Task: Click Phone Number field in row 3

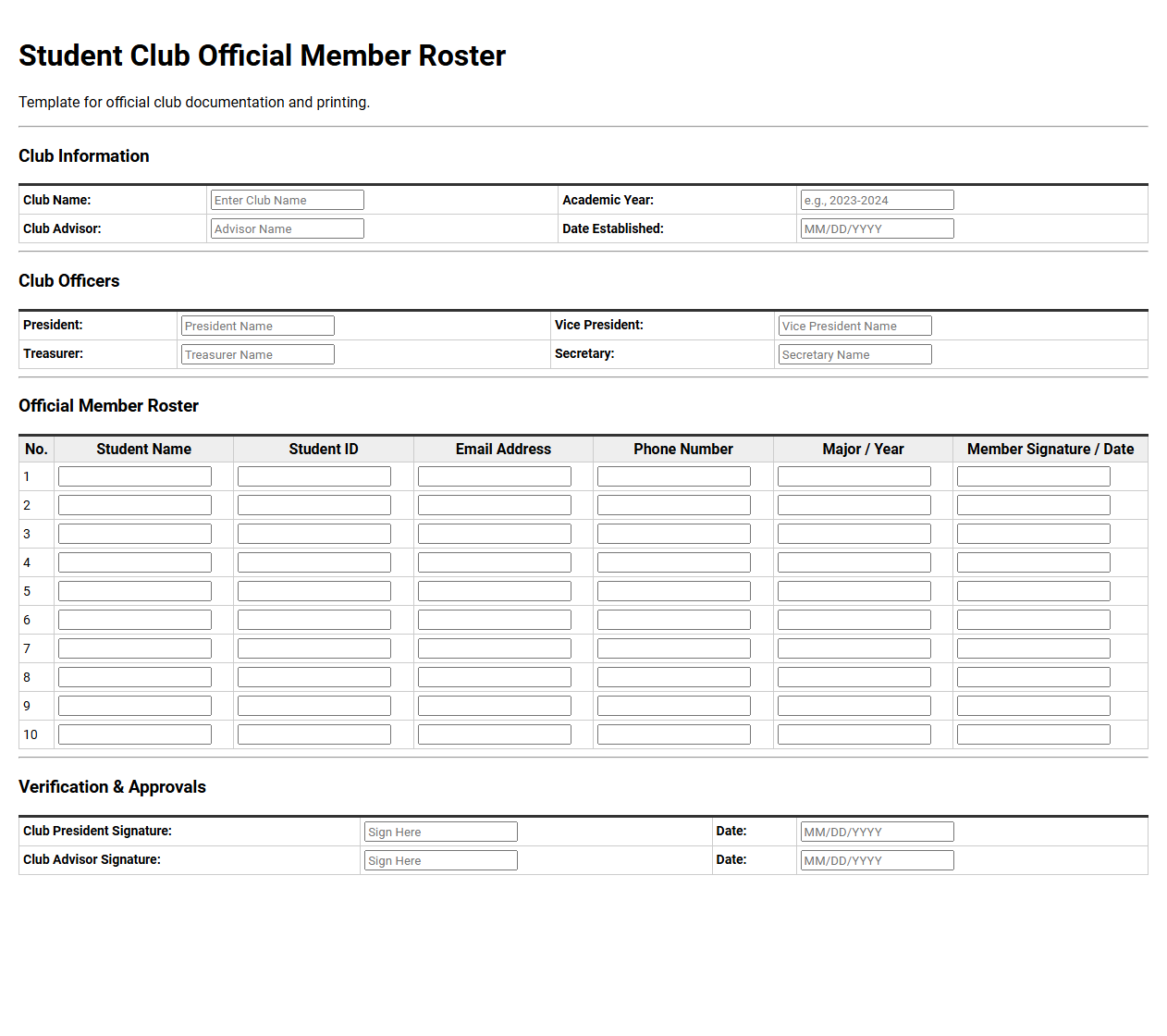Action: click(674, 534)
